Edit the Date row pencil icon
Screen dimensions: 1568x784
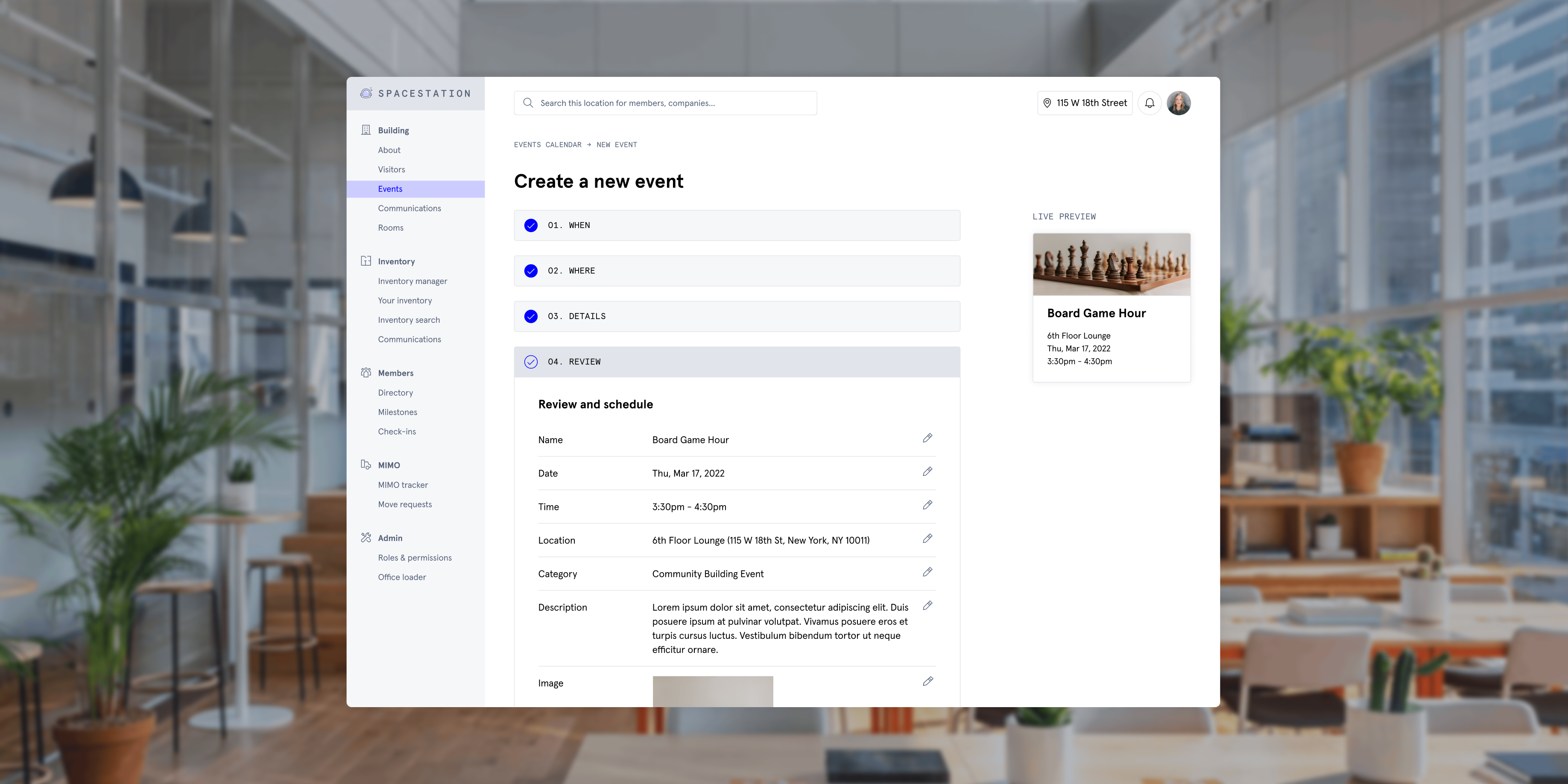click(x=927, y=472)
